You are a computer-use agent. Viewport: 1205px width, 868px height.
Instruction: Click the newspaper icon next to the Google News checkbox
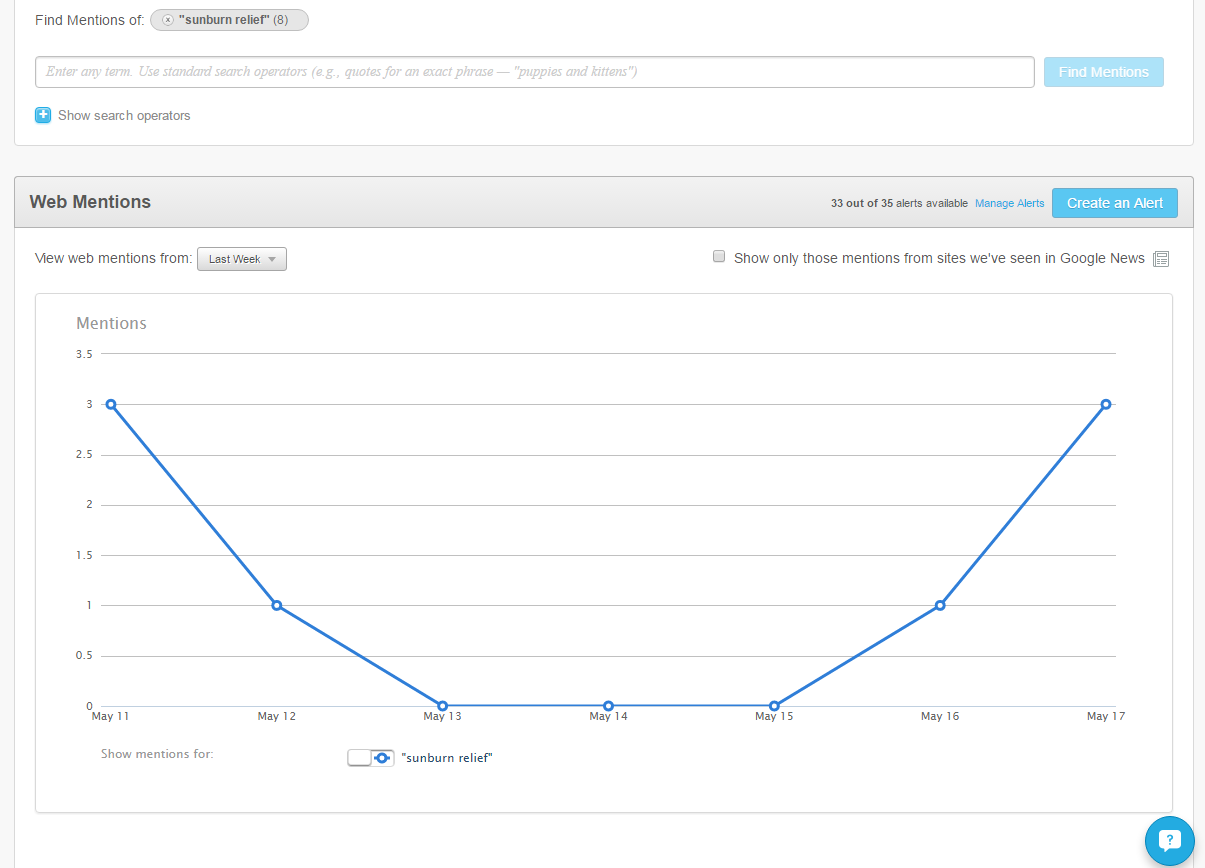tap(1160, 258)
